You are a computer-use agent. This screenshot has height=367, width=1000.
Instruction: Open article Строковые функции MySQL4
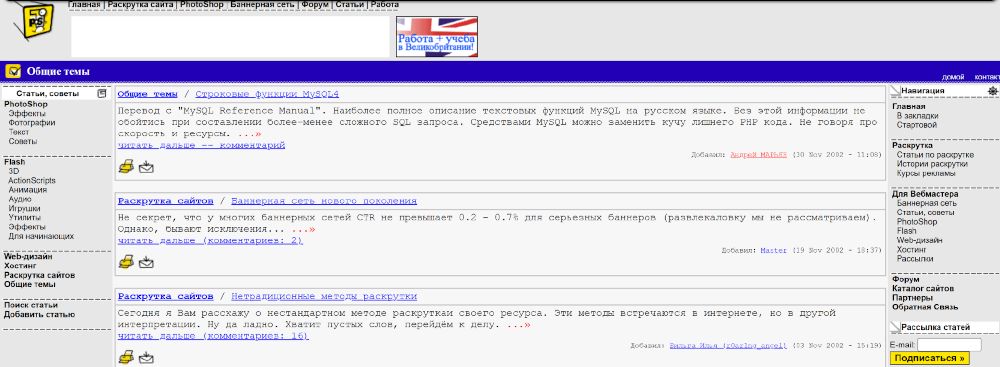pyautogui.click(x=267, y=94)
